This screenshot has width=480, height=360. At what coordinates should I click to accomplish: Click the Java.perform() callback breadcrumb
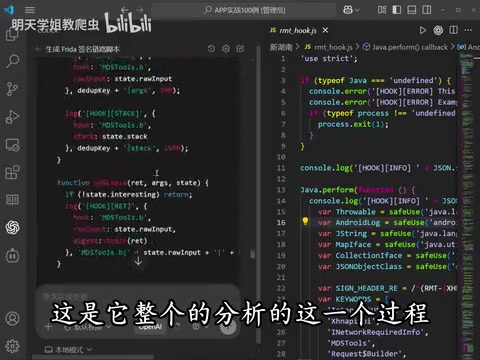405,47
